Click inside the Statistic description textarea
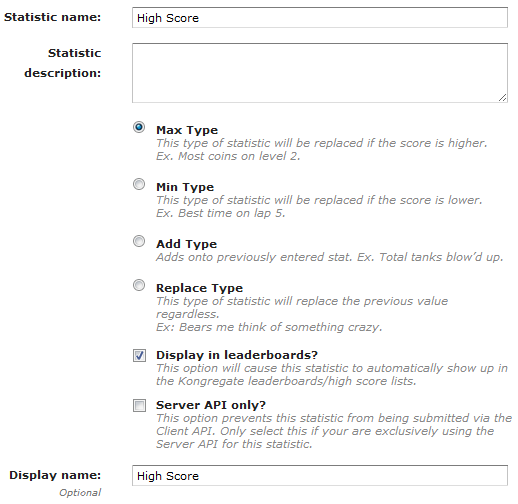518x504 pixels. tap(320, 73)
